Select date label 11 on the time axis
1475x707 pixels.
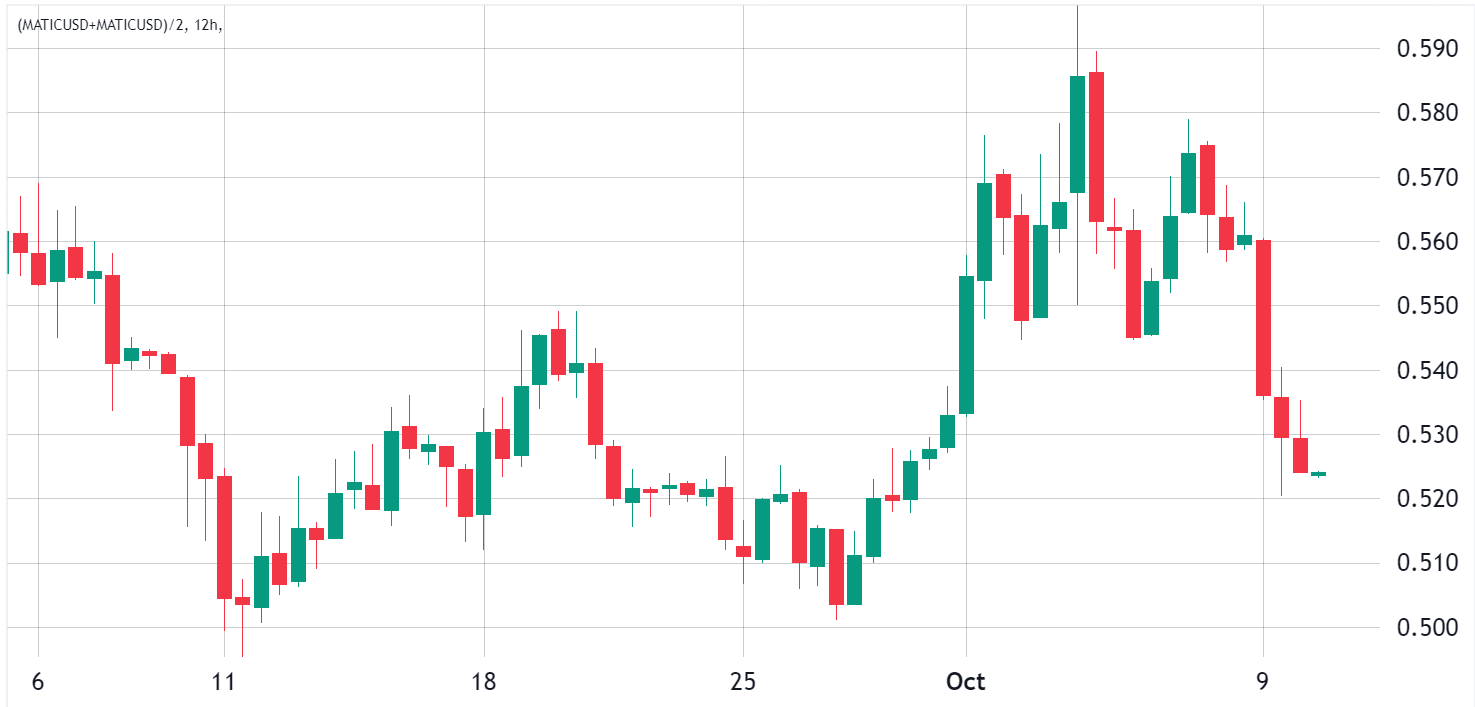tap(224, 682)
